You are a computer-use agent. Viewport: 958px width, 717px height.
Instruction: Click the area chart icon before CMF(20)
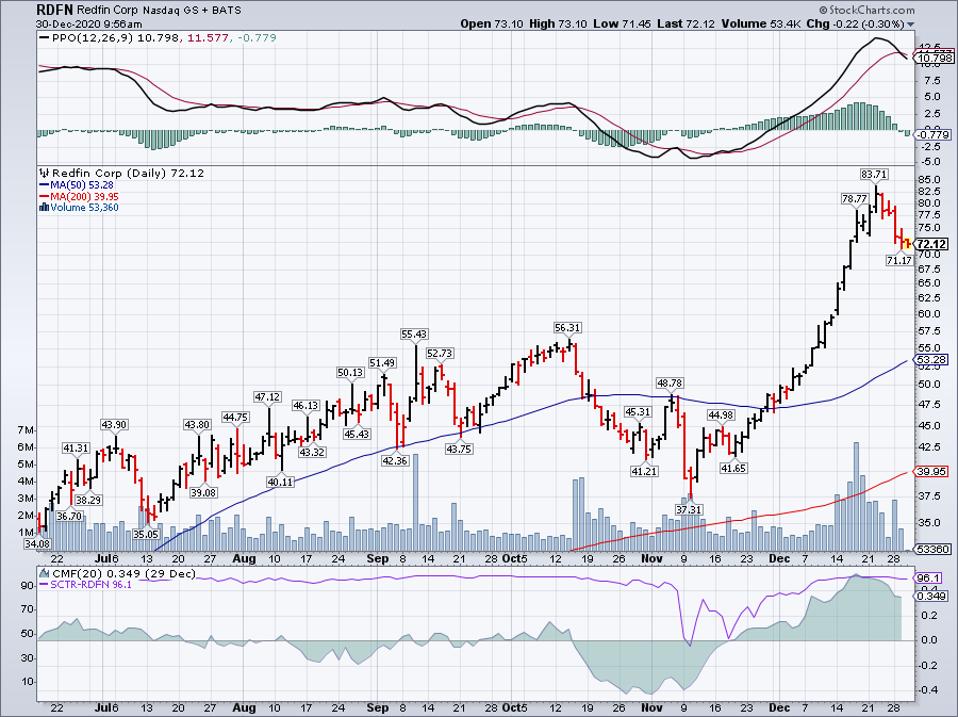(x=45, y=573)
